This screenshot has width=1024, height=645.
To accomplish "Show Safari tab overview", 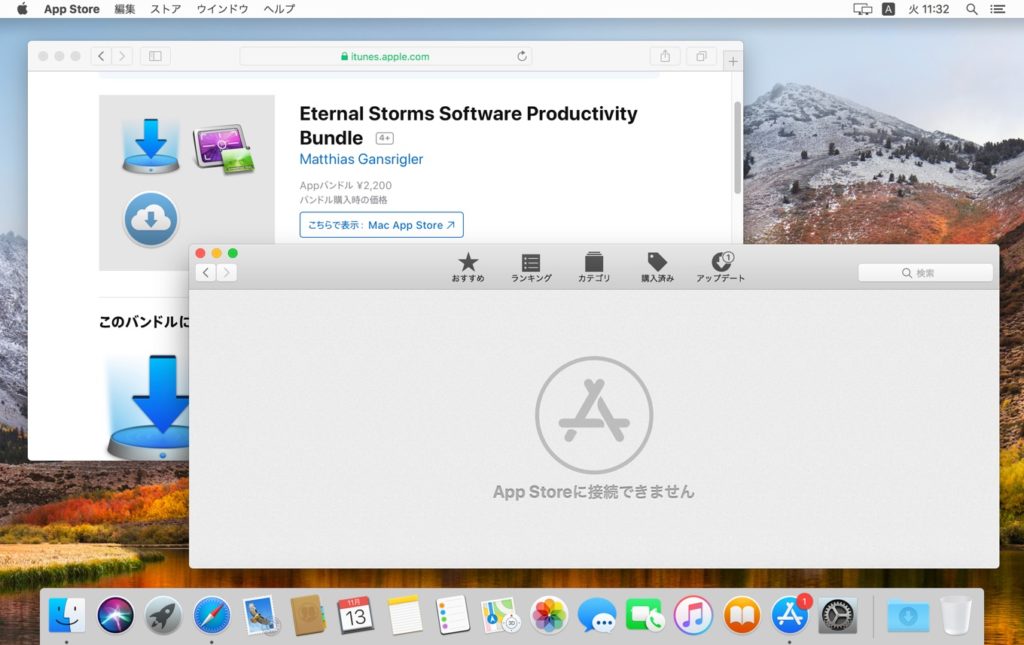I will [701, 57].
